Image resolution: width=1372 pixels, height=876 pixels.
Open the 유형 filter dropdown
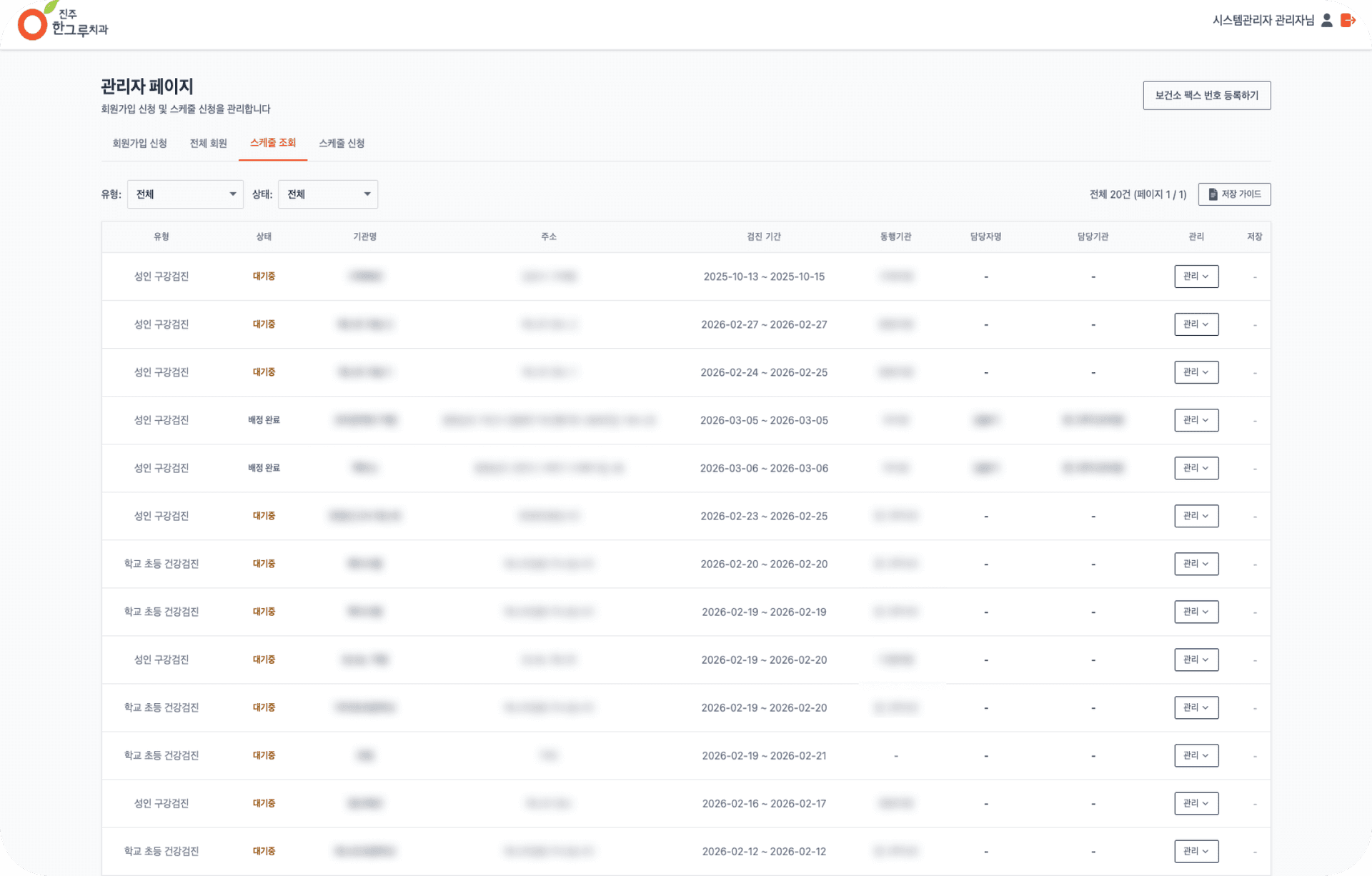(x=185, y=194)
